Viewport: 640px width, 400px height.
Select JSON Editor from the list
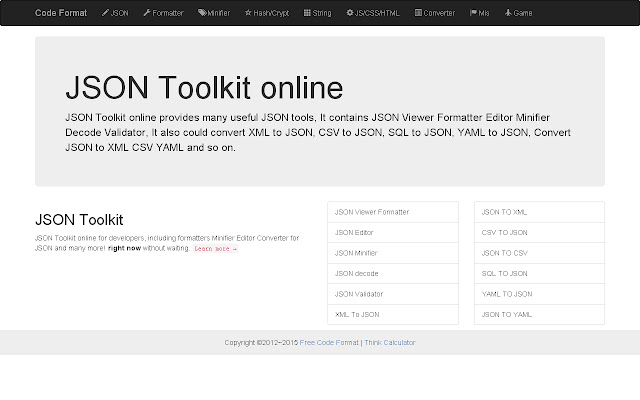pos(355,232)
